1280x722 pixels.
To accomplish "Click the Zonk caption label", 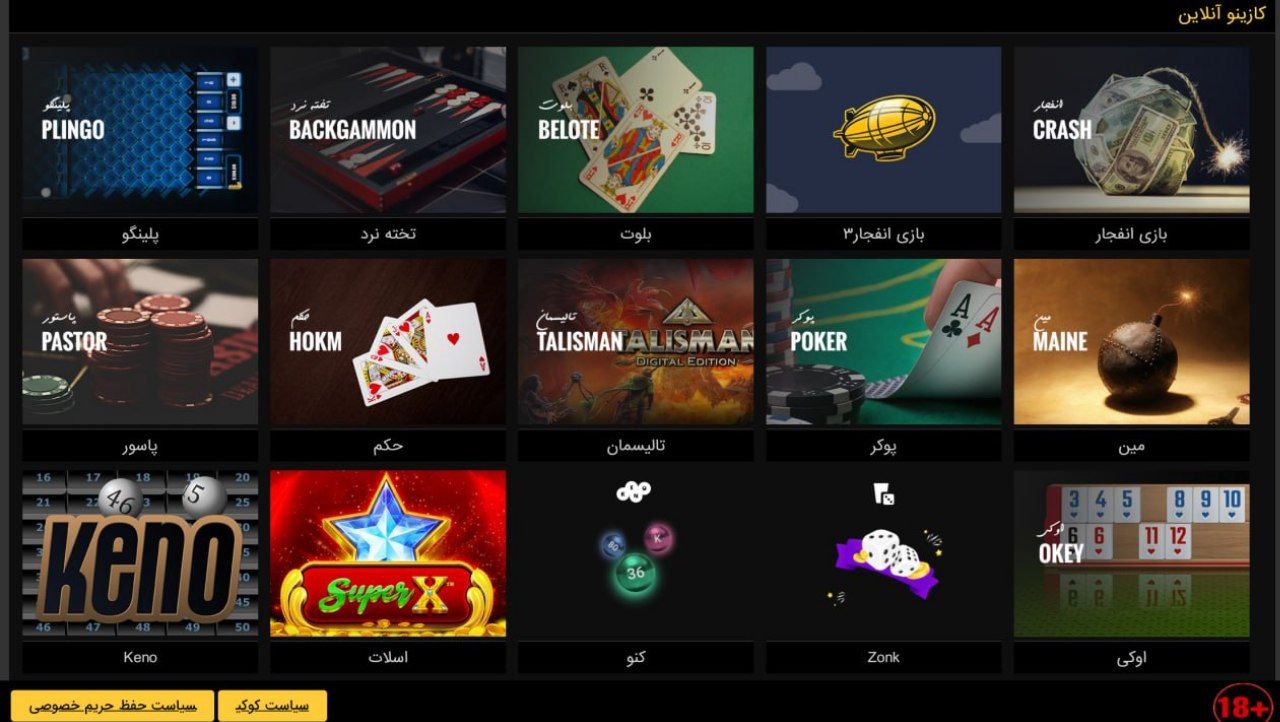I will point(884,657).
